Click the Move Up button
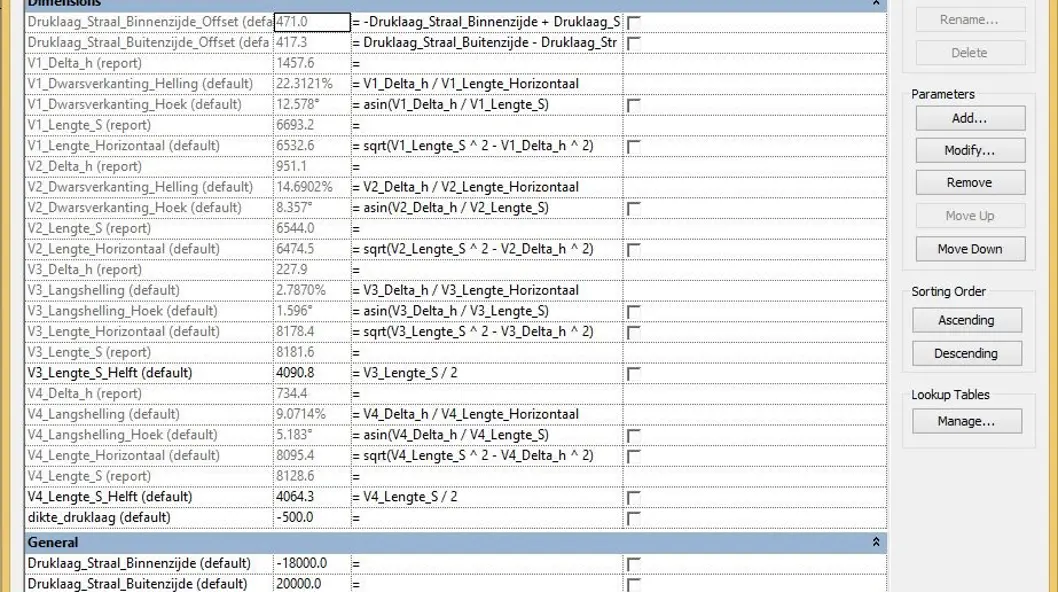Image resolution: width=1058 pixels, height=592 pixels. click(x=970, y=215)
